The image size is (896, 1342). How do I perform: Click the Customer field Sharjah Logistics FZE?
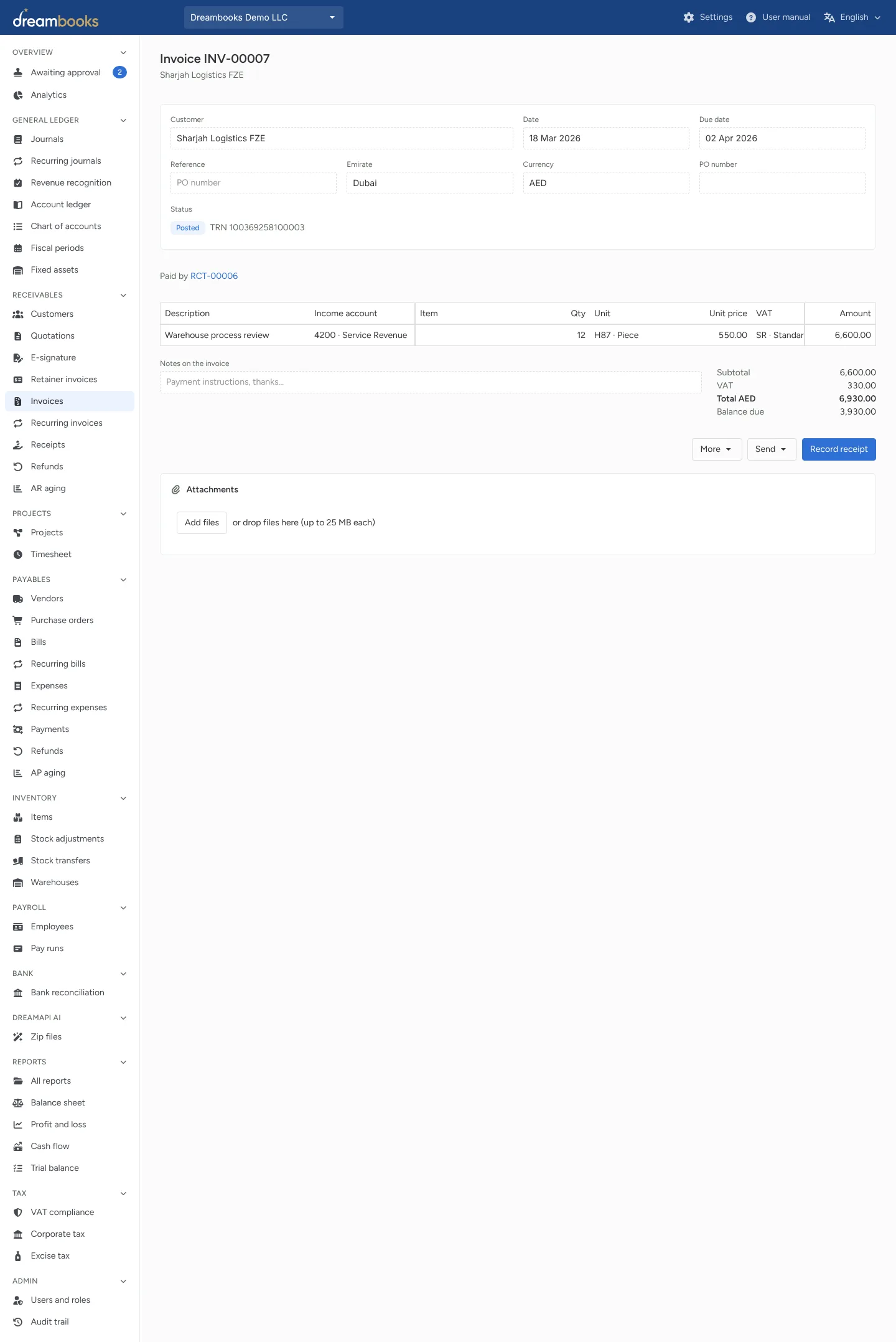click(x=342, y=138)
